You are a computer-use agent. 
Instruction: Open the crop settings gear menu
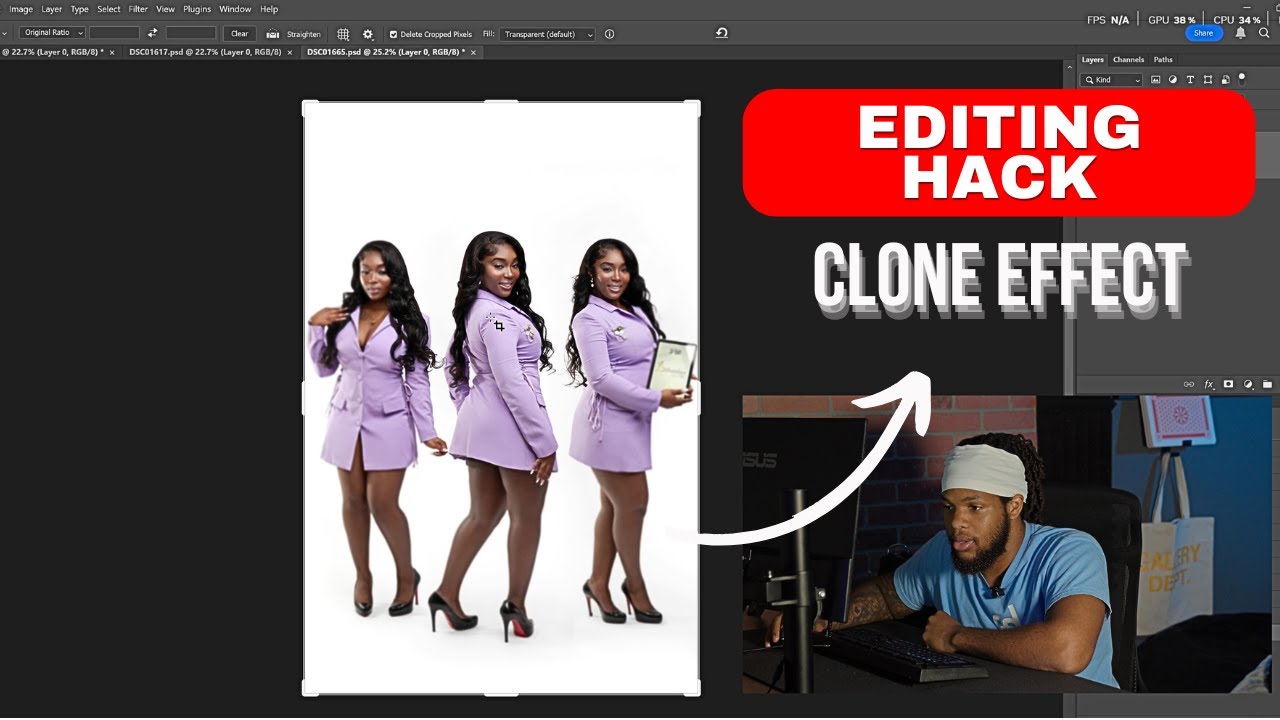point(367,34)
